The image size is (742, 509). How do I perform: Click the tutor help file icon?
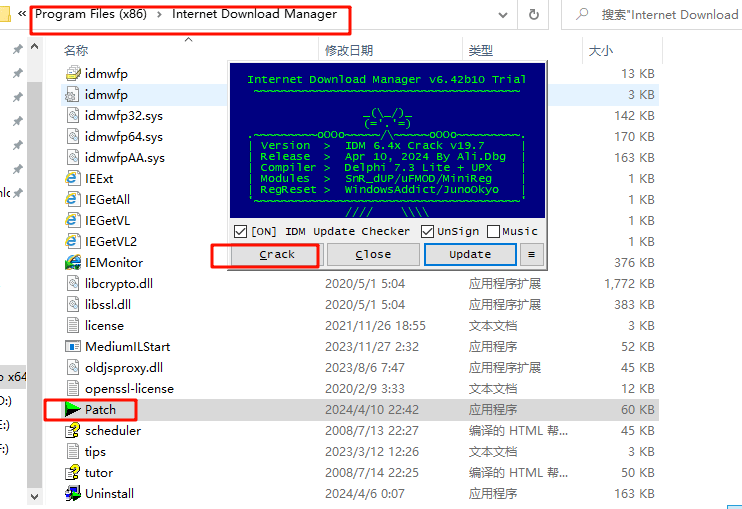pos(72,473)
